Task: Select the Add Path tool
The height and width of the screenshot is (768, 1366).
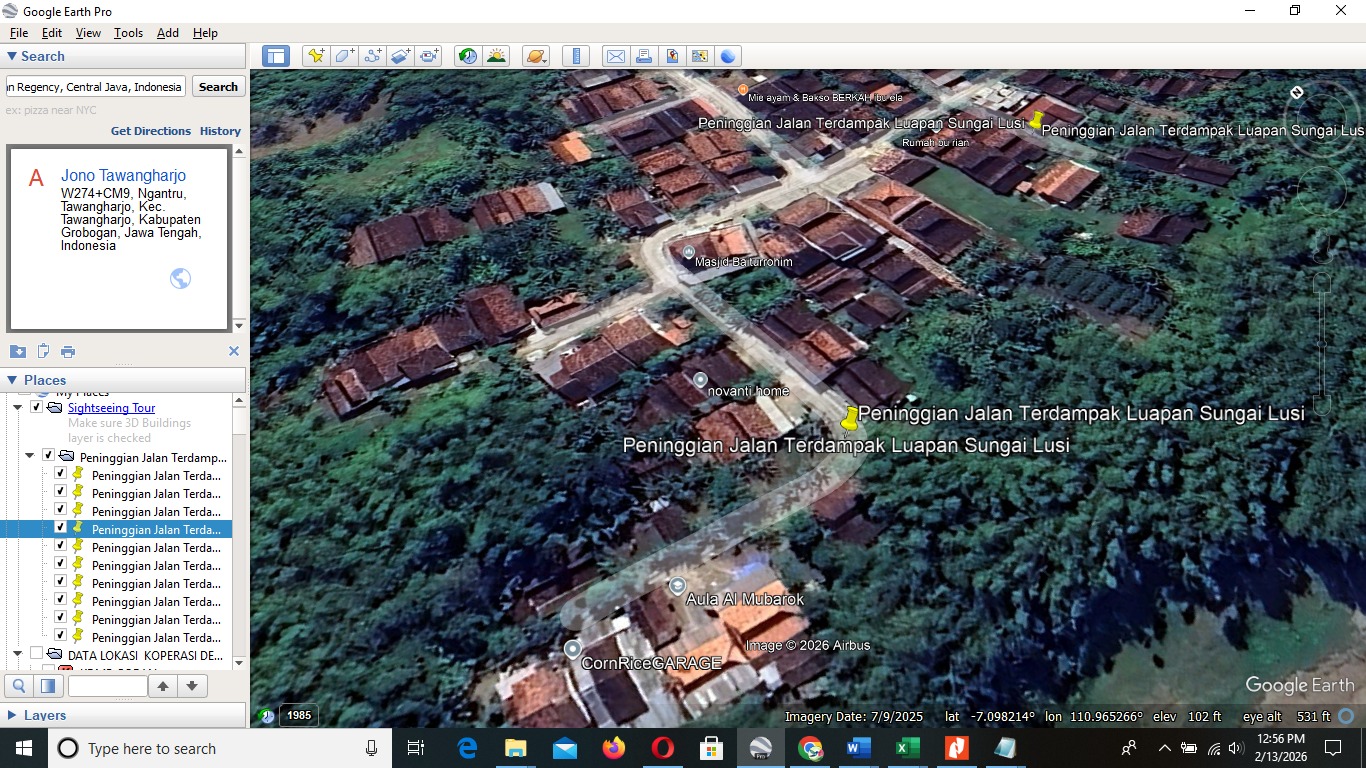Action: click(373, 56)
